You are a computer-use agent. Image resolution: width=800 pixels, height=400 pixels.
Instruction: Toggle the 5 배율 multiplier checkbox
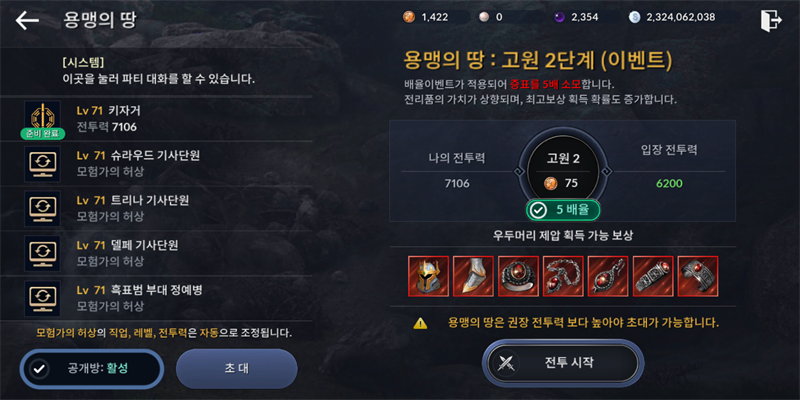coord(563,210)
